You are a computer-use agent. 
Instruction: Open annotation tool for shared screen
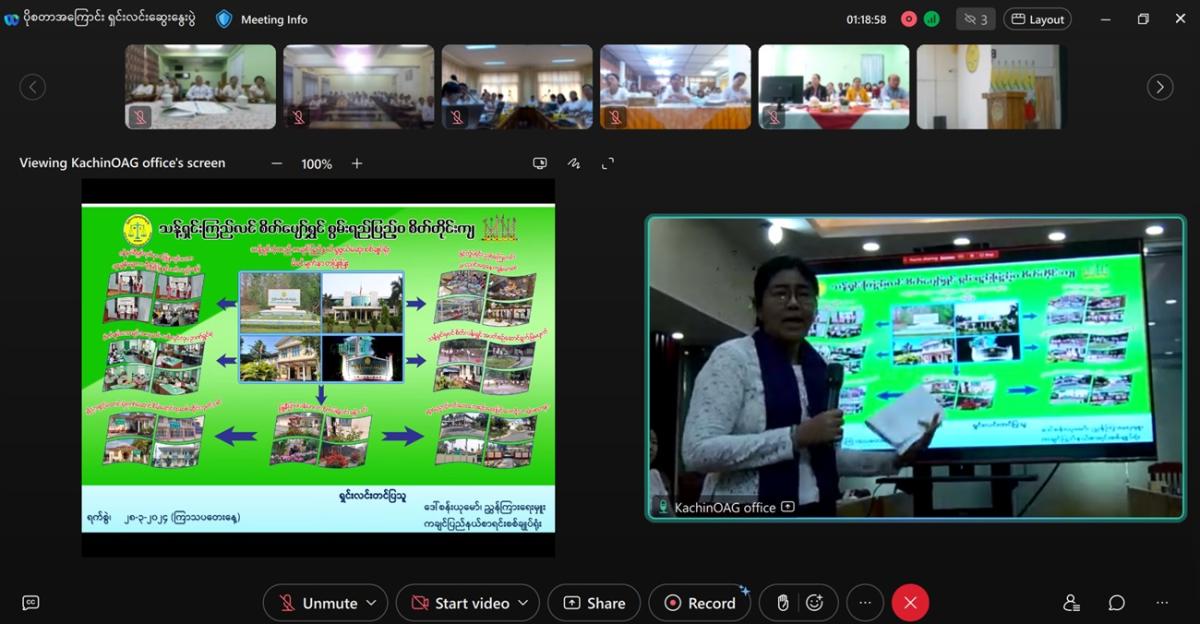pyautogui.click(x=574, y=163)
